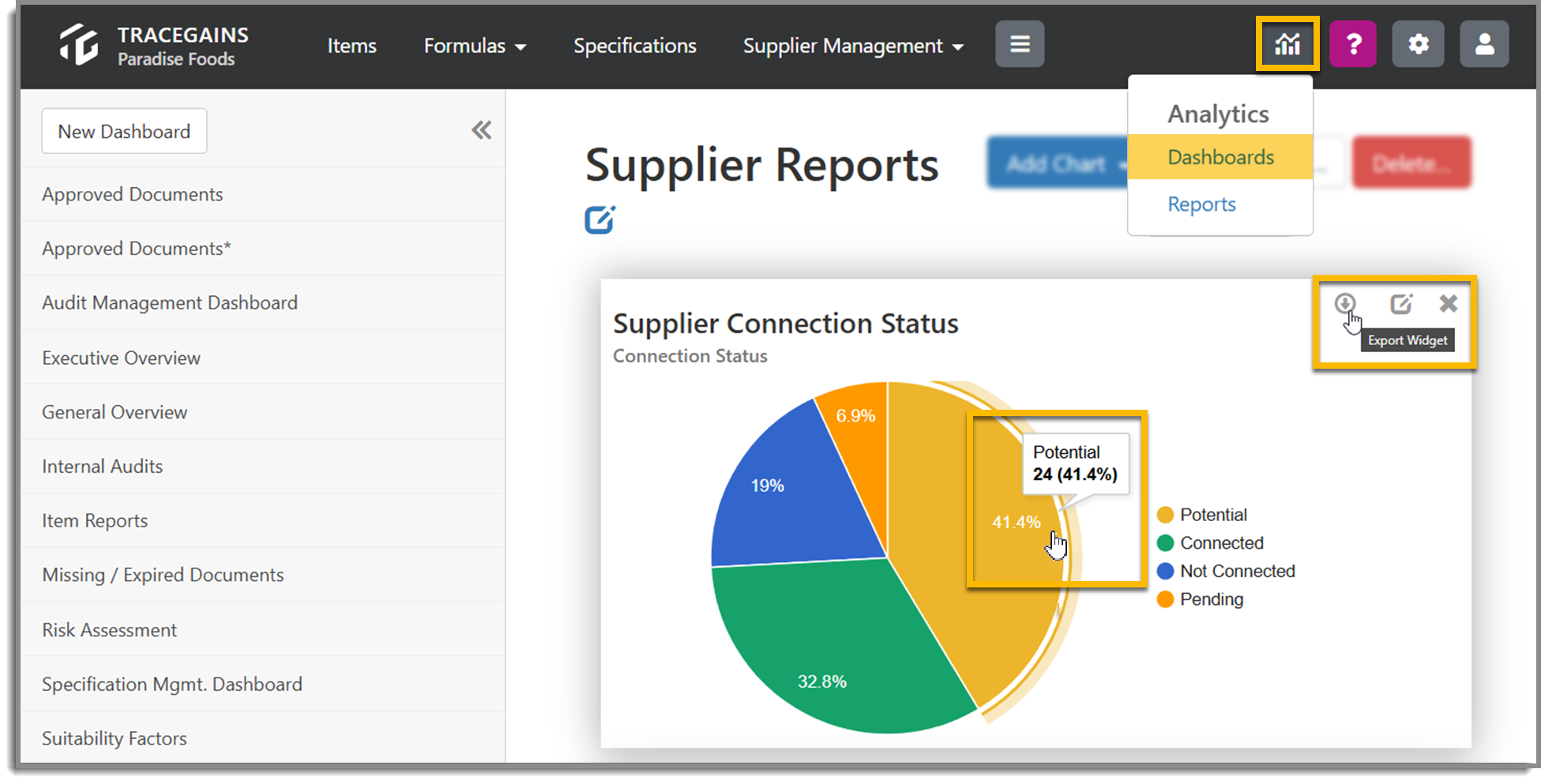The image size is (1541, 784).
Task: Click the Analytics heading in dropdown
Action: [x=1219, y=114]
